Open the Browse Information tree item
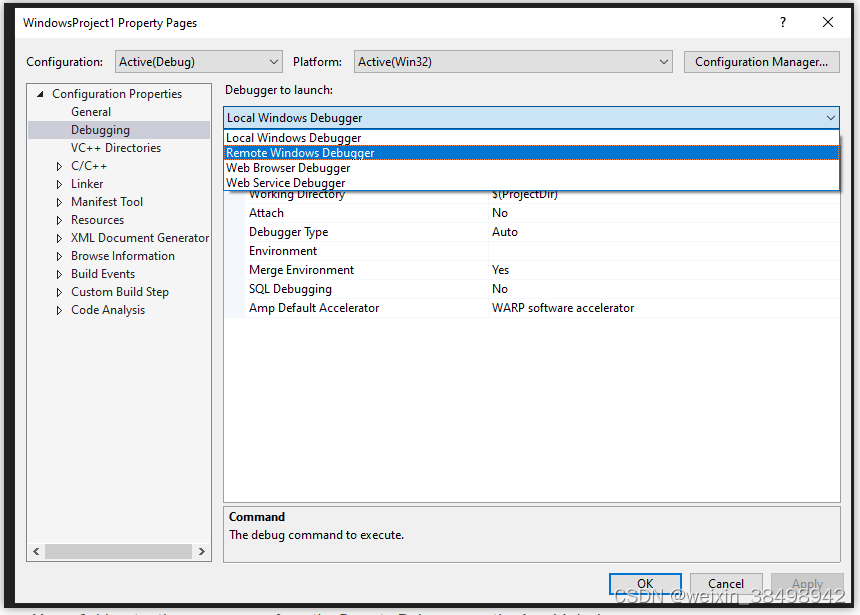 [x=123, y=256]
